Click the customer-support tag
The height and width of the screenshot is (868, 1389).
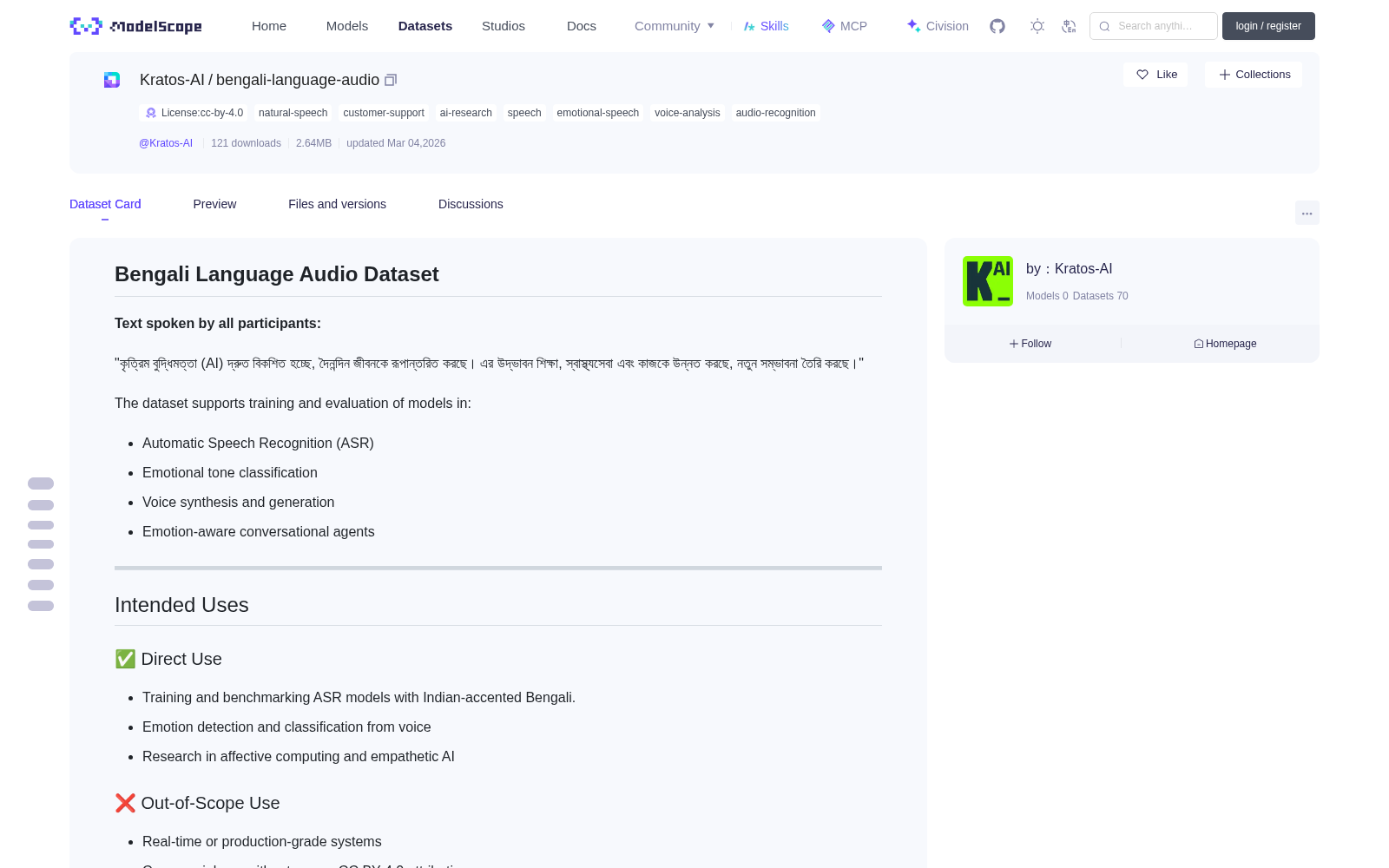tap(384, 113)
